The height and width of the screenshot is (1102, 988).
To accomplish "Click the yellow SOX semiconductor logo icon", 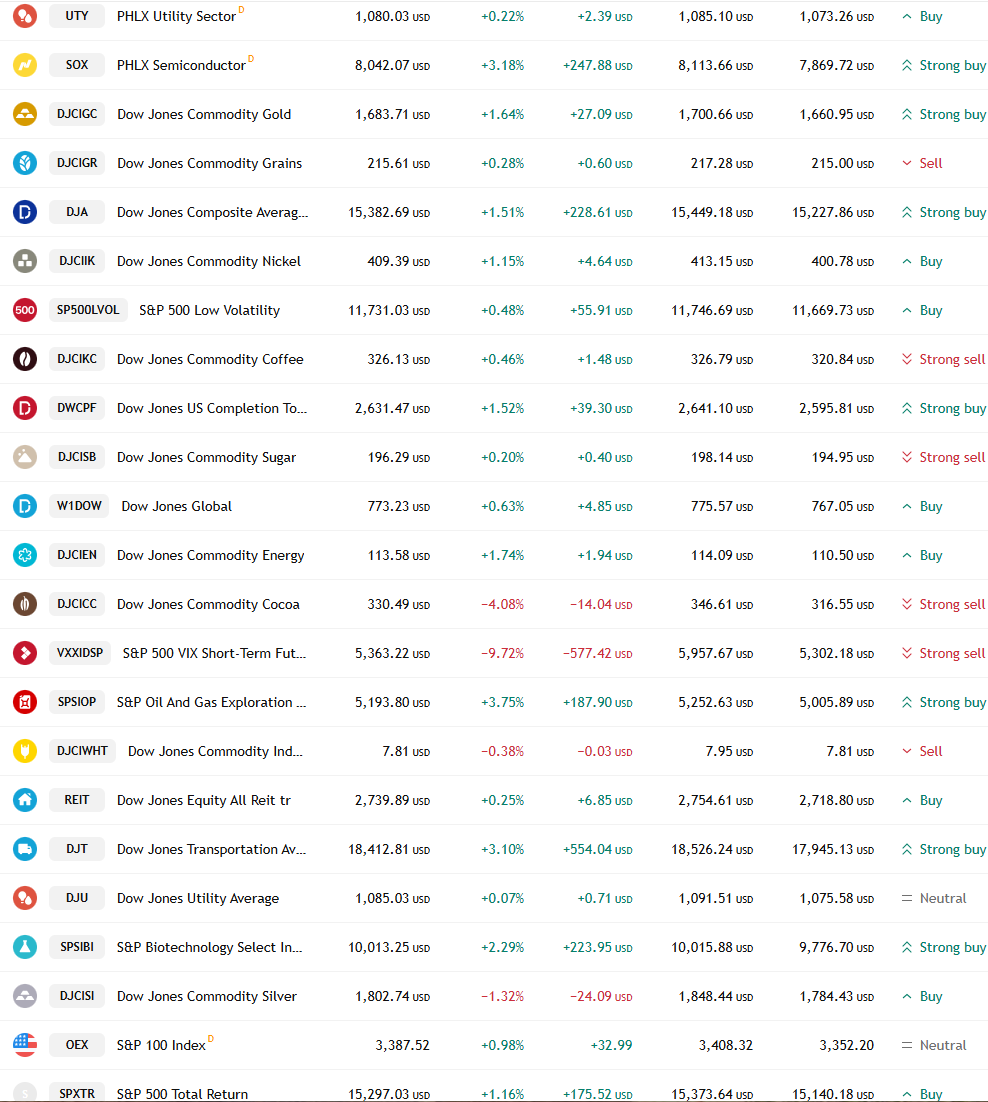I will (x=25, y=65).
